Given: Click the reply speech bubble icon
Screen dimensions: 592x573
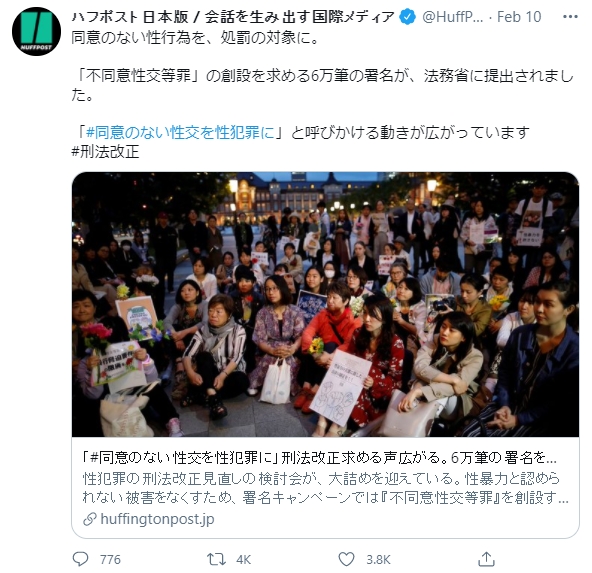Looking at the screenshot, I should [x=80, y=559].
